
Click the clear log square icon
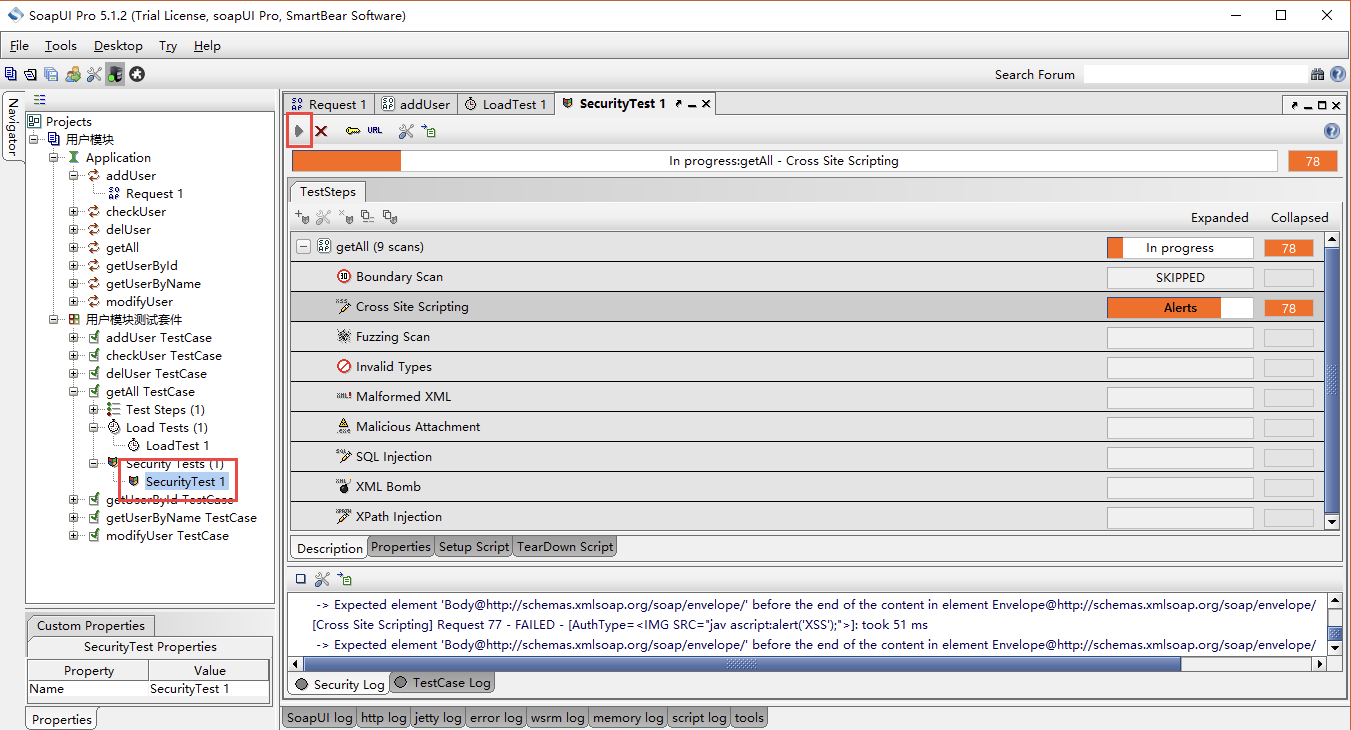(299, 579)
